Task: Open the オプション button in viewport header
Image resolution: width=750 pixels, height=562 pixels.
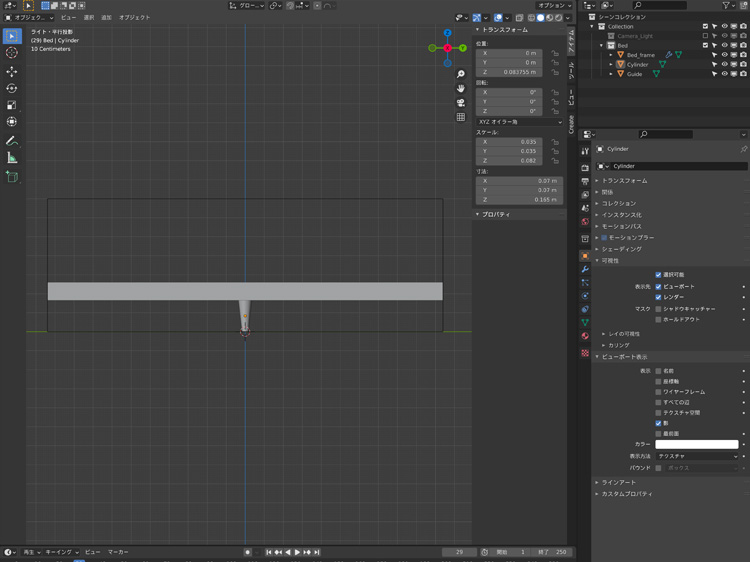Action: click(x=553, y=5)
